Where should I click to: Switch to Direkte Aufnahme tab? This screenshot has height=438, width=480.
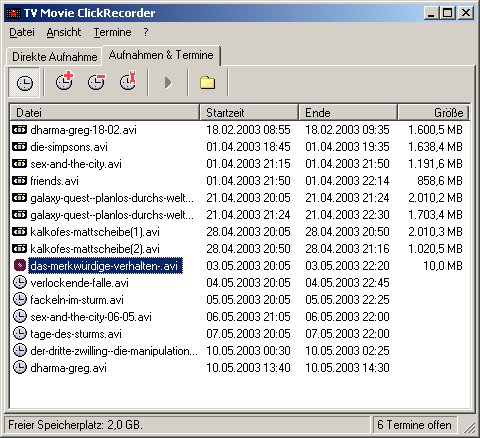tap(55, 57)
